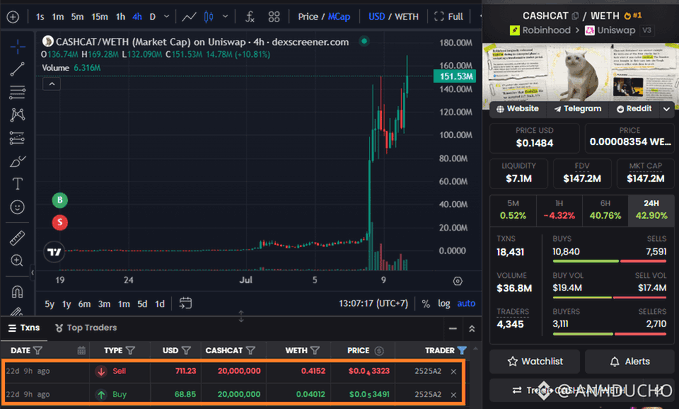The width and height of the screenshot is (679, 409).
Task: Open the Alerts button
Action: point(630,362)
